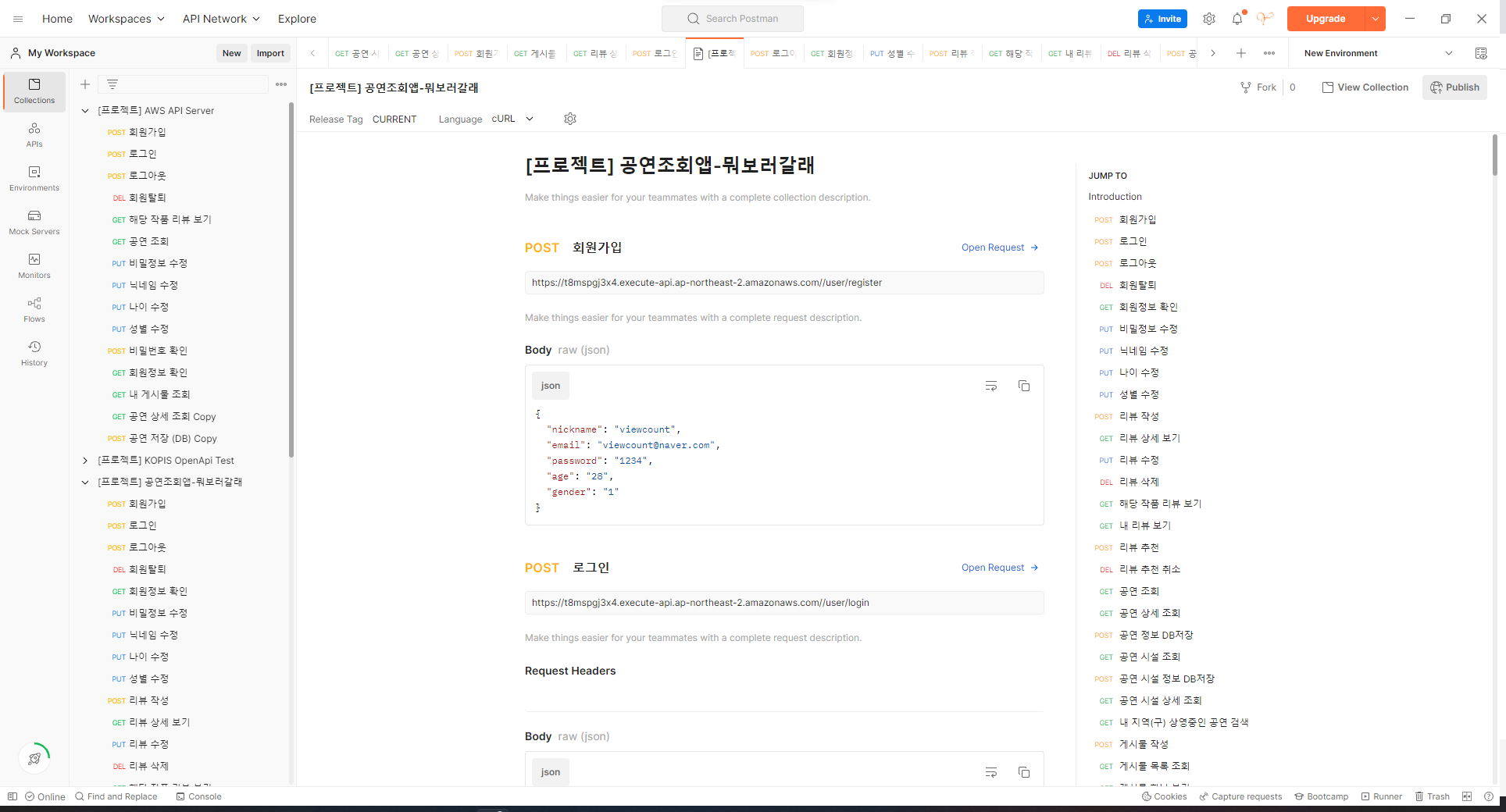
Task: Copy the 회원가입 json body snippet
Action: pyautogui.click(x=1024, y=386)
